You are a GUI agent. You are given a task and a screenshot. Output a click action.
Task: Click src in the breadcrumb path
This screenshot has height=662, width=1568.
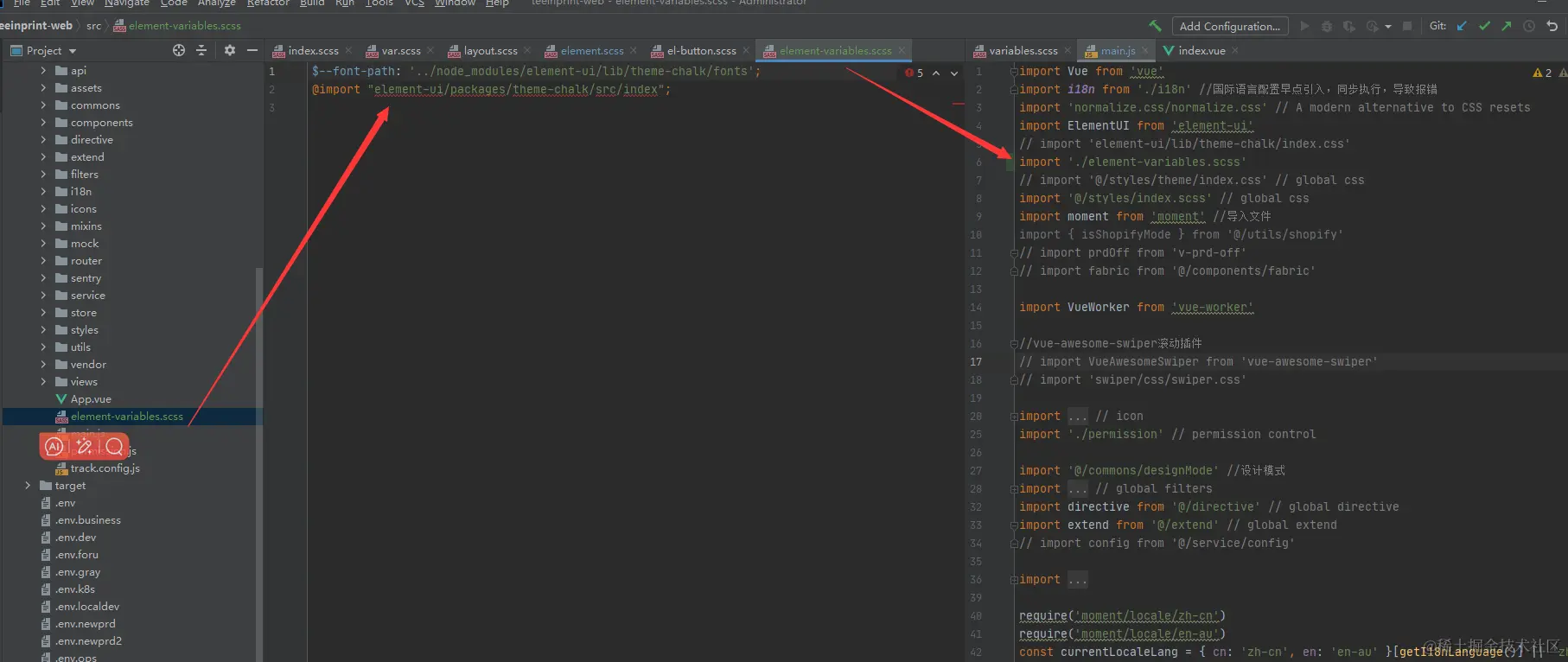[x=93, y=26]
